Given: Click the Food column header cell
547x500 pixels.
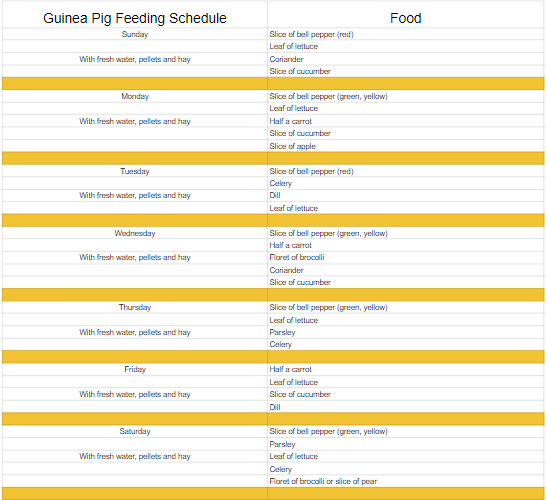Looking at the screenshot, I should (x=405, y=15).
